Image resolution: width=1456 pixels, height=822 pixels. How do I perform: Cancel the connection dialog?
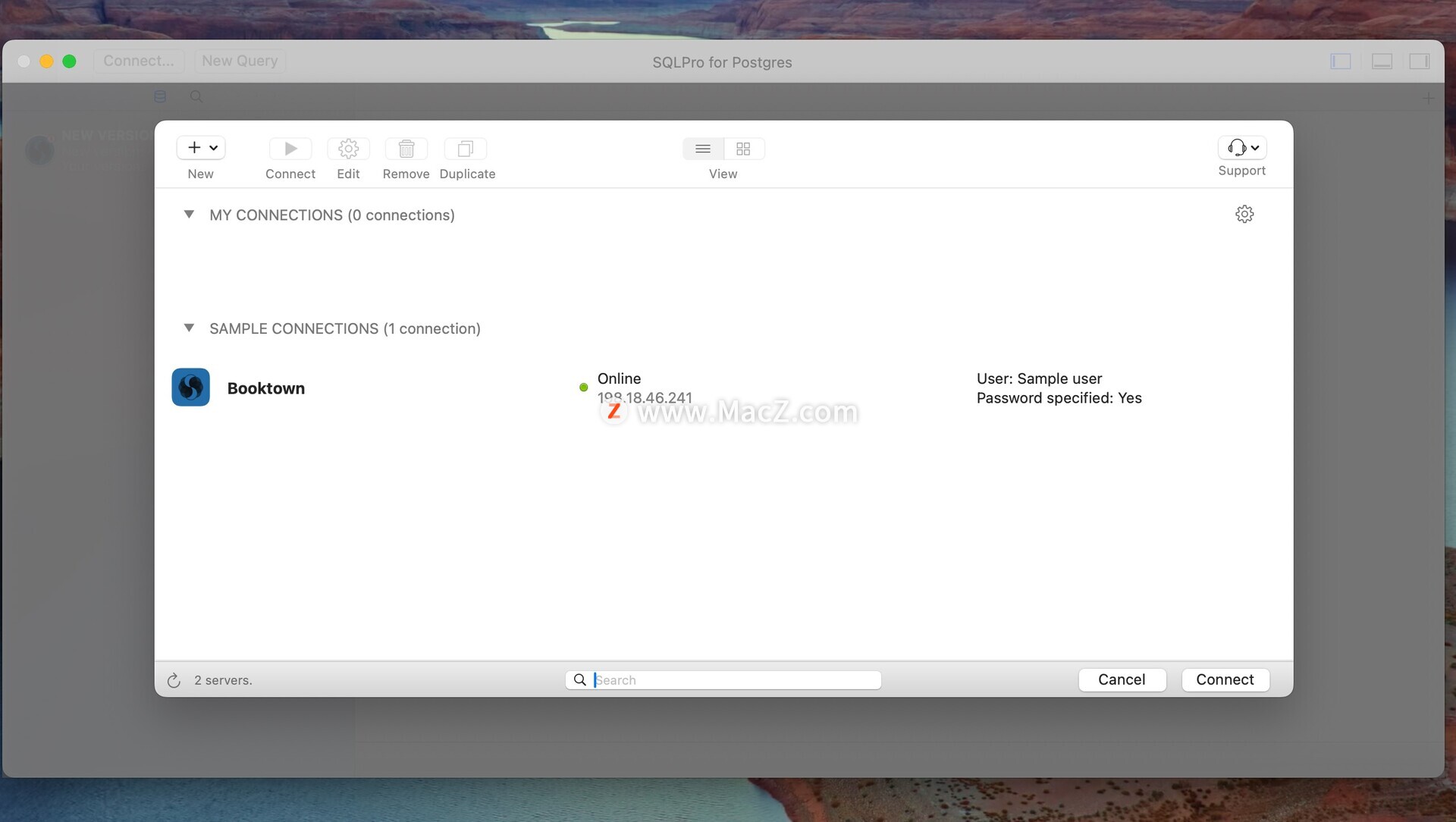(x=1122, y=679)
